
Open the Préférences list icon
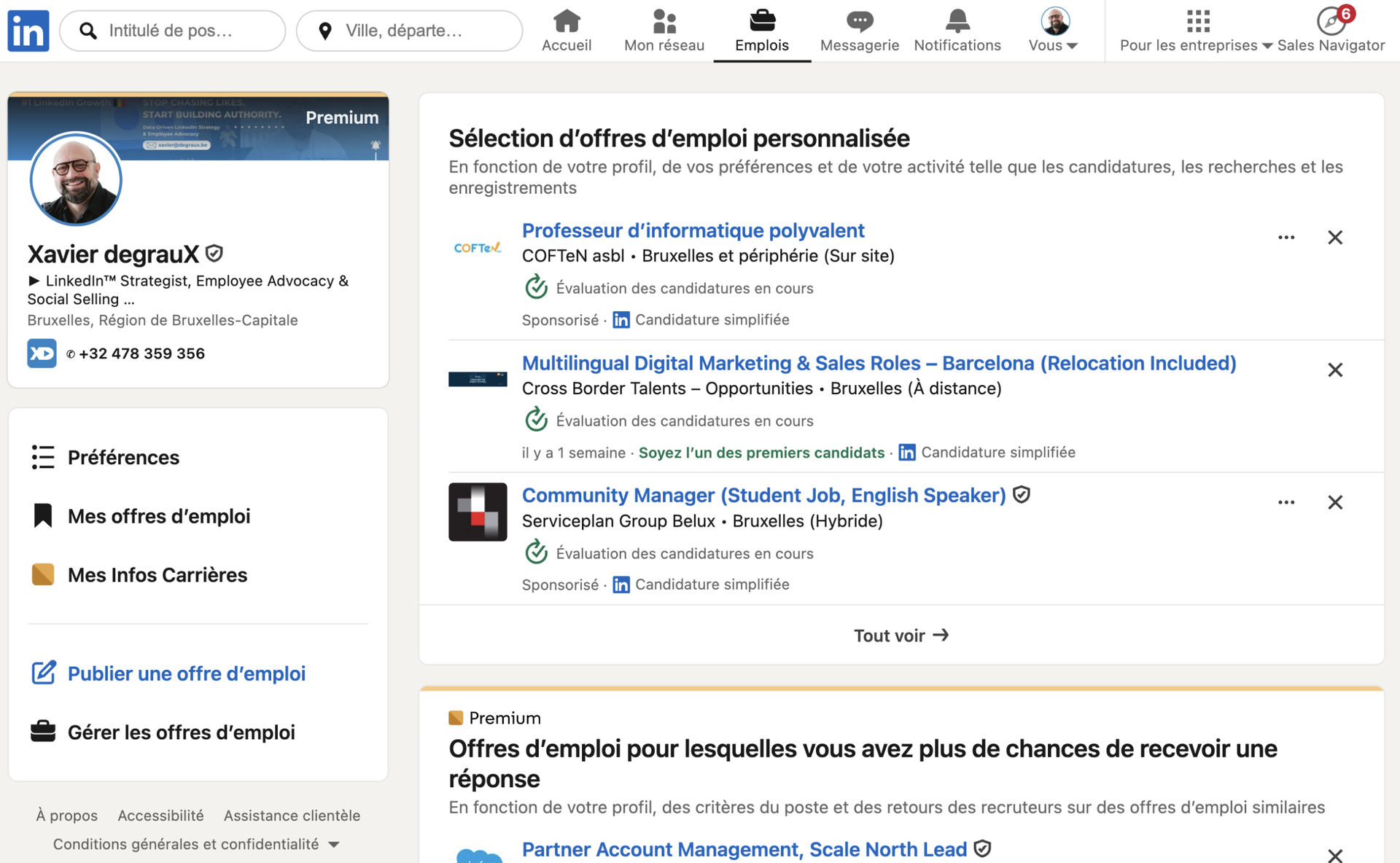click(43, 457)
